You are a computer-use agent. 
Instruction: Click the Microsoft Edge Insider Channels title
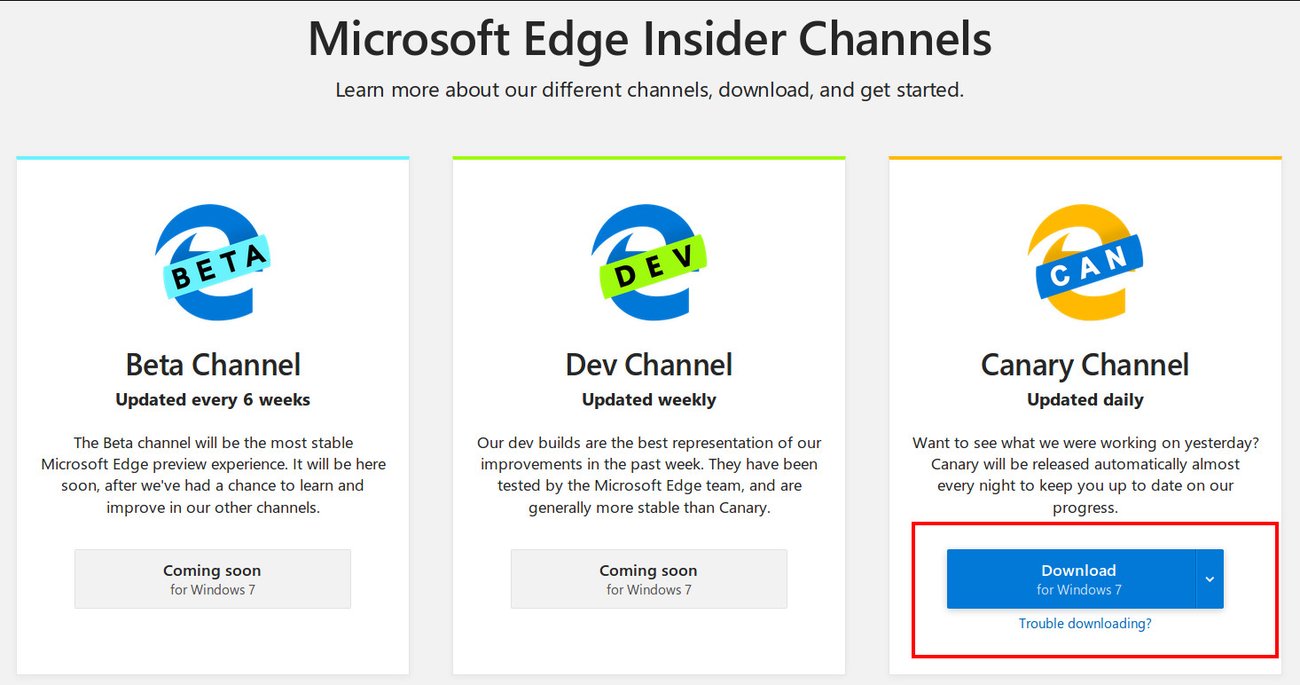[650, 40]
